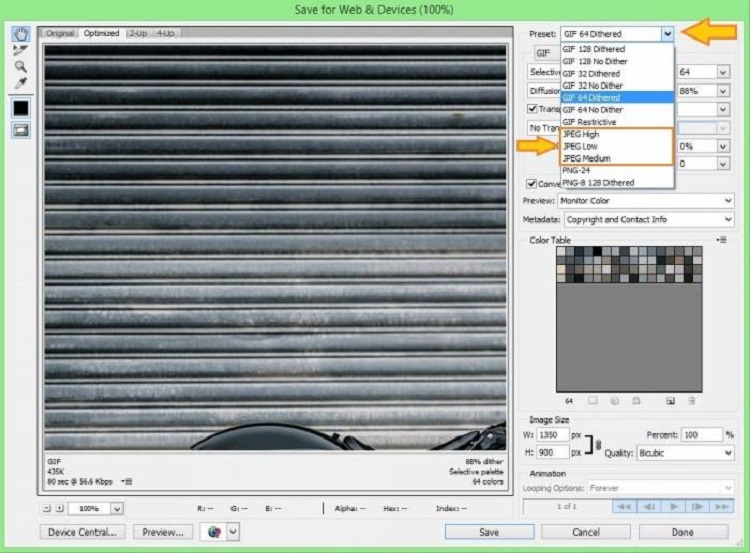Open the Lossy 0 dropdown
Screen dimensions: 750x553
(723, 164)
